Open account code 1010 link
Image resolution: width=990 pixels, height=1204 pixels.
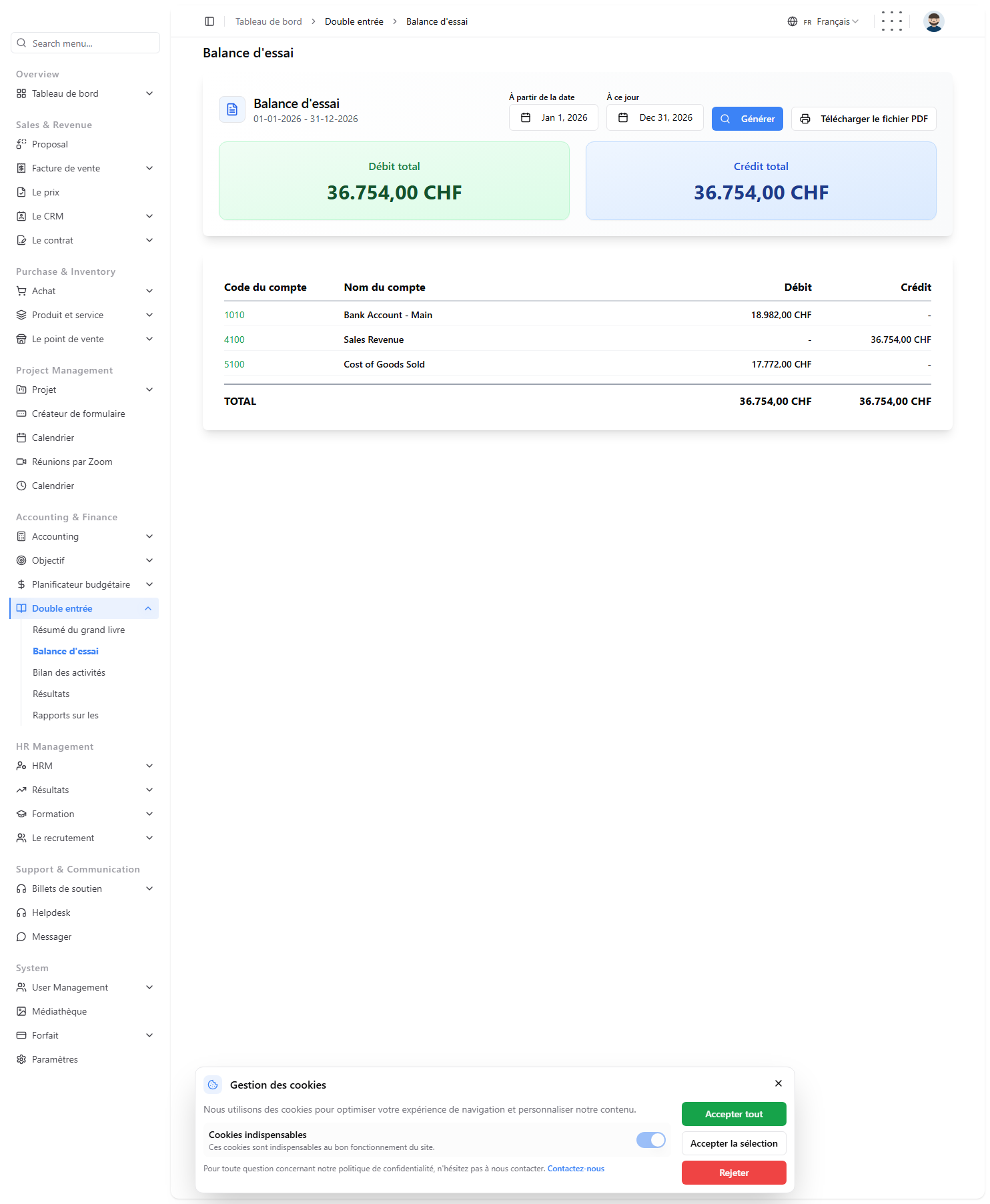(x=234, y=315)
